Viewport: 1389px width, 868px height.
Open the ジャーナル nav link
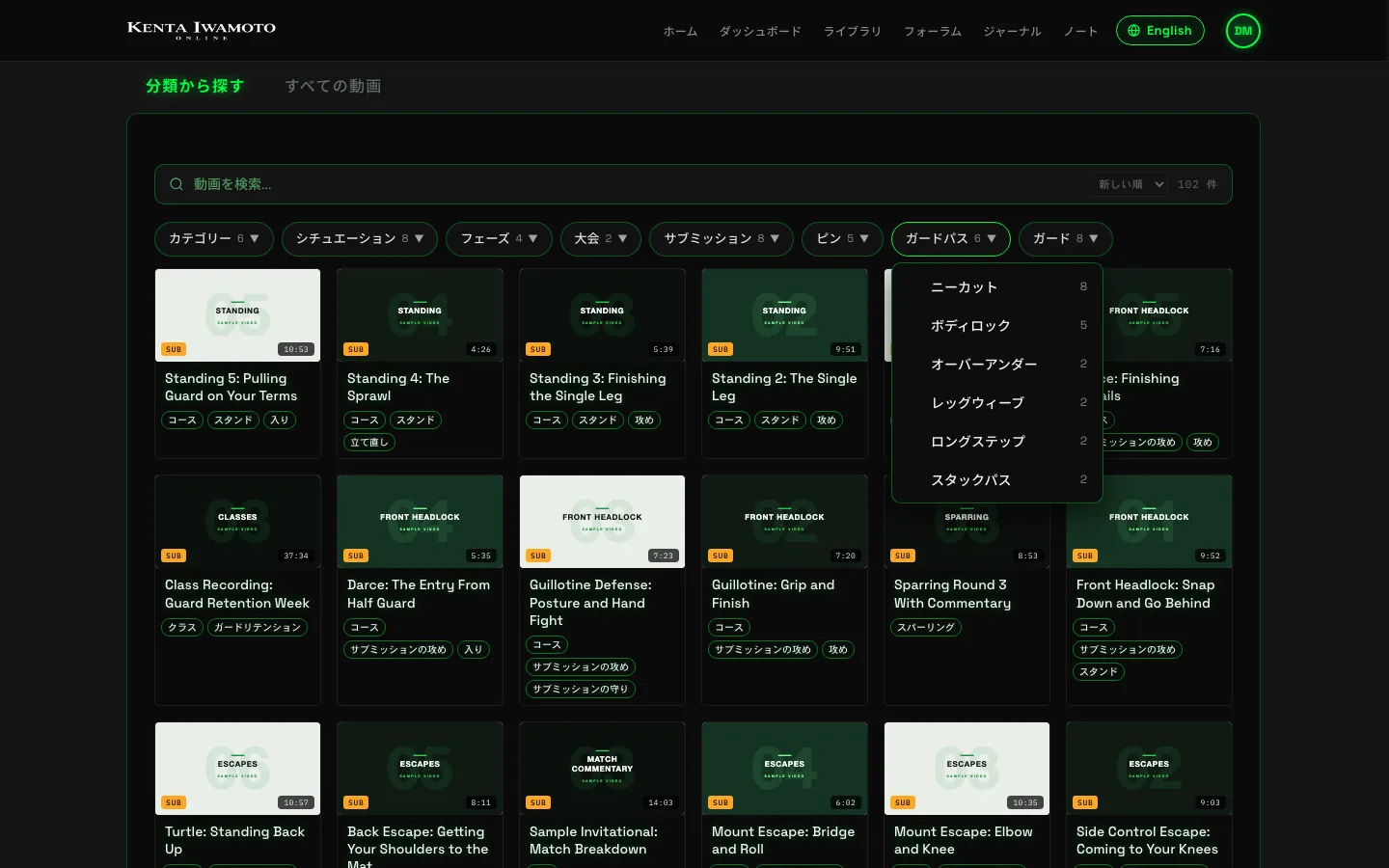pos(1013,31)
